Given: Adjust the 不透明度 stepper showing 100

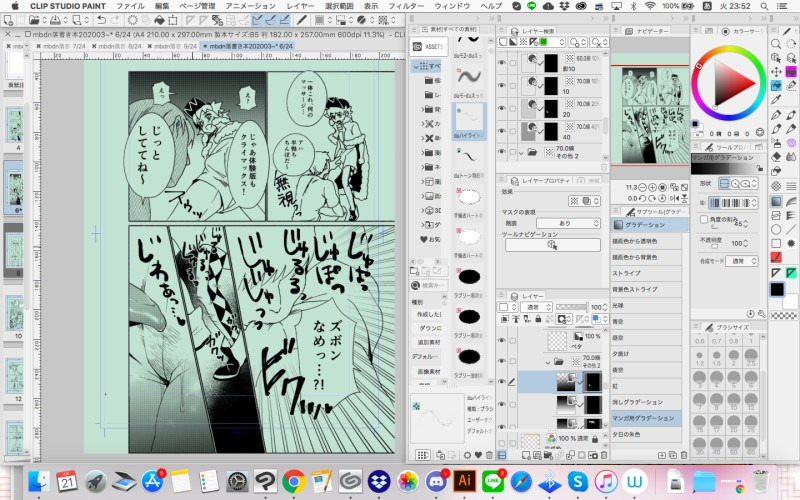Looking at the screenshot, I should [746, 243].
